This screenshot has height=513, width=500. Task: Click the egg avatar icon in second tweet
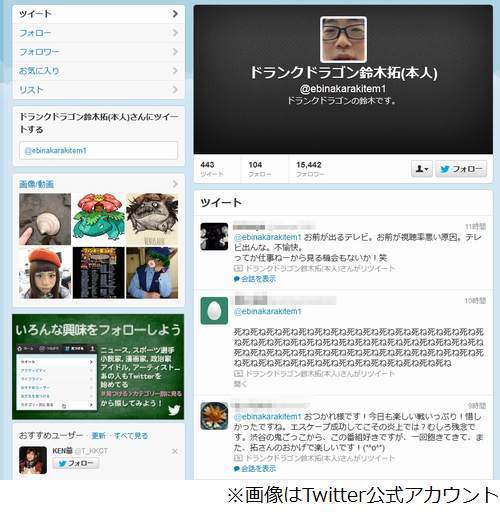(214, 311)
